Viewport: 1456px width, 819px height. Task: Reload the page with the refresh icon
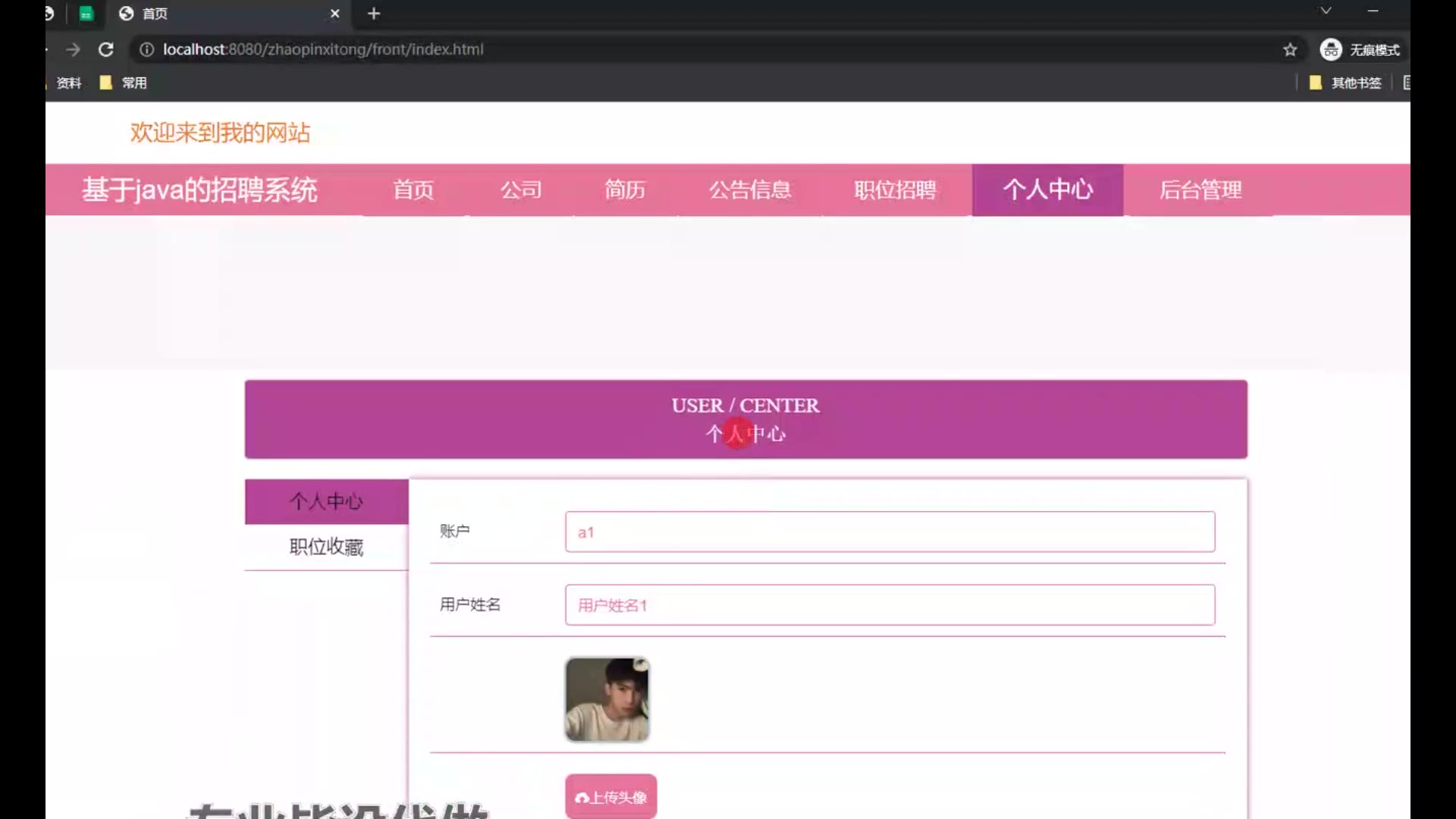tap(106, 49)
